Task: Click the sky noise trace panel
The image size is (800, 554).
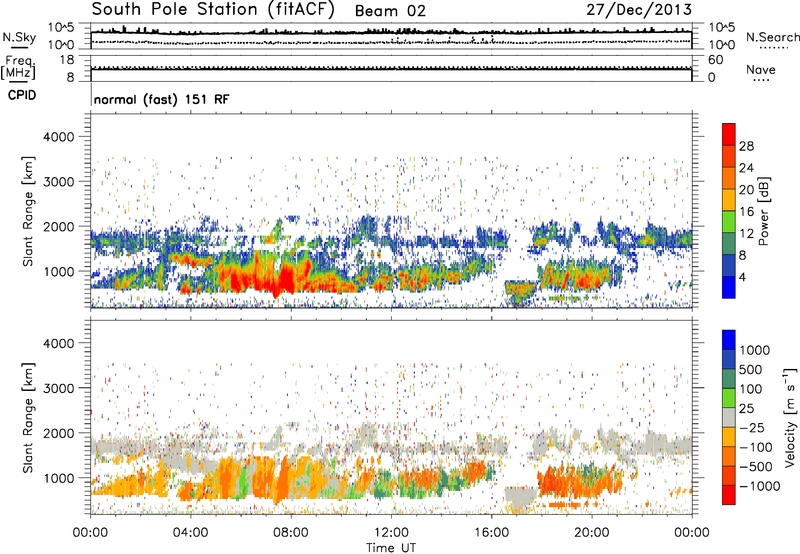Action: point(391,36)
